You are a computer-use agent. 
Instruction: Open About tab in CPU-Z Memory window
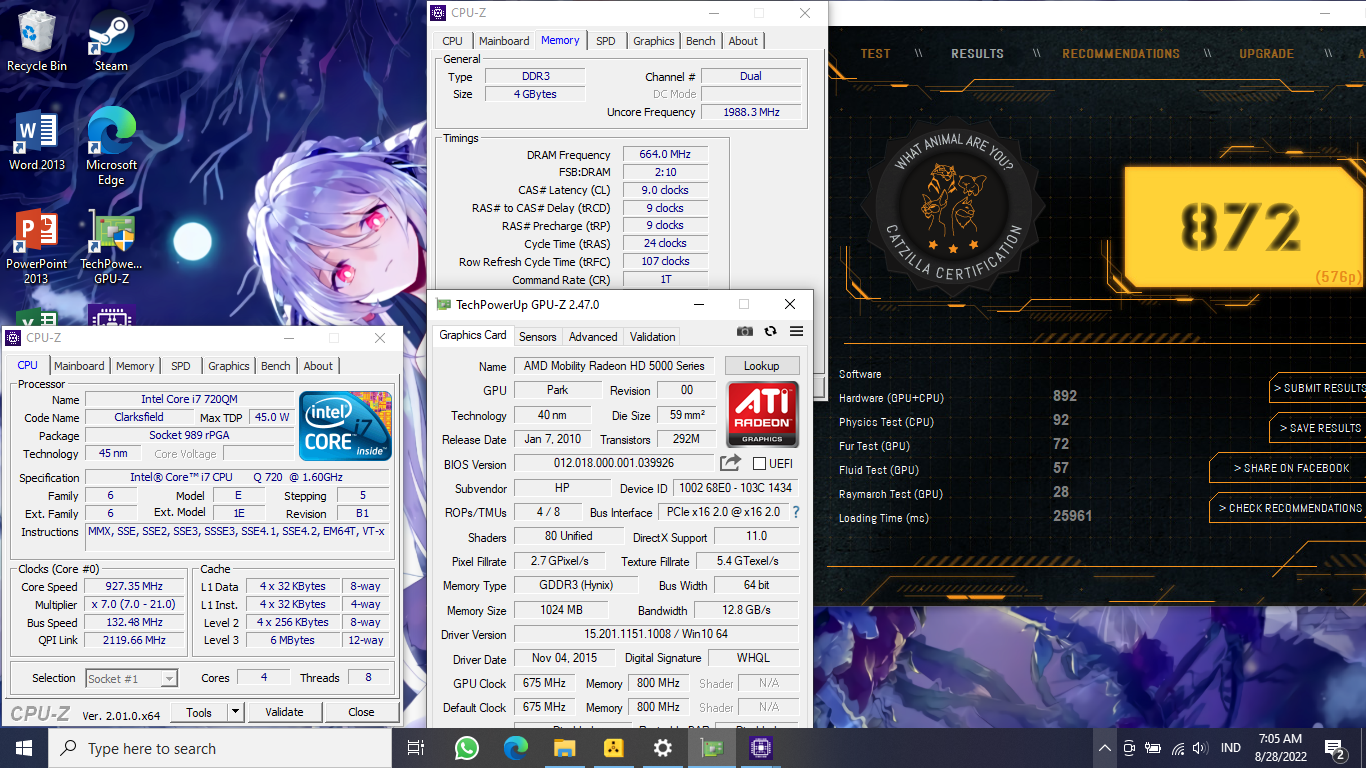pos(743,41)
